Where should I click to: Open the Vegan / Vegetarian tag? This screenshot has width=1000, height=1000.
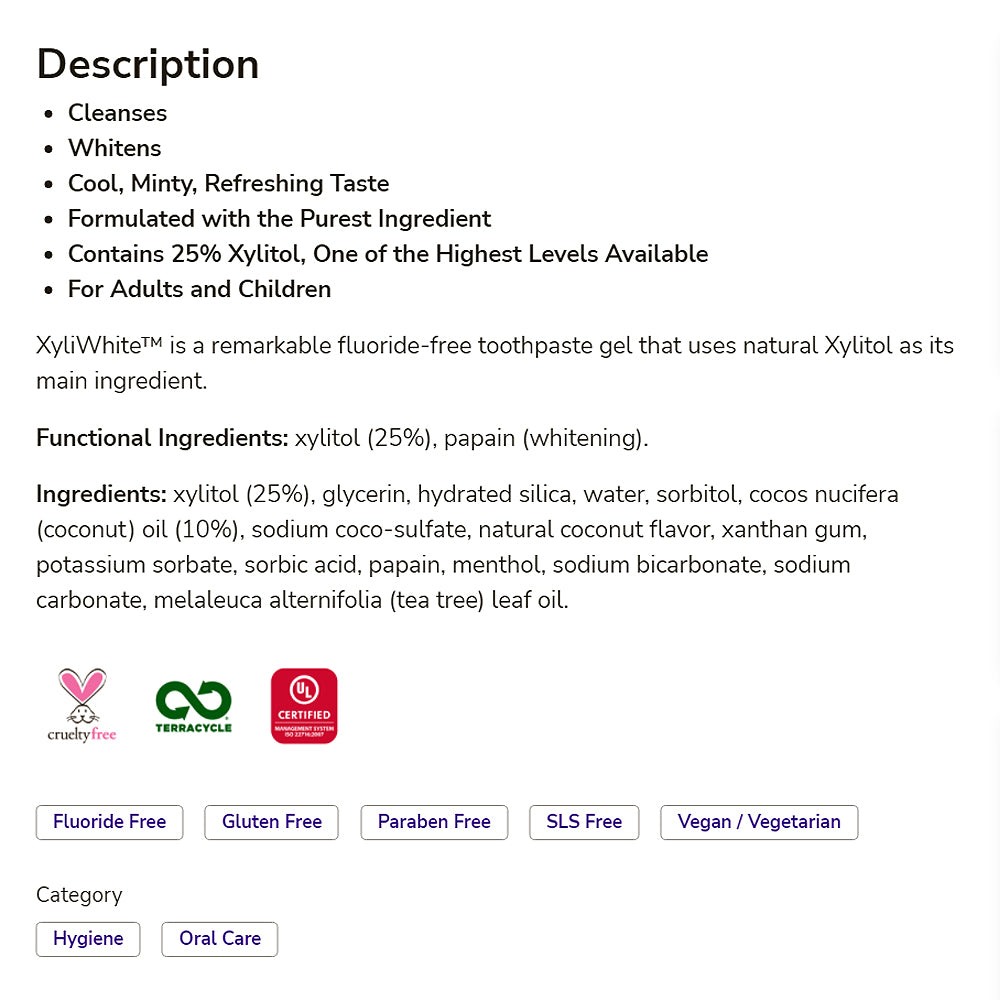point(759,822)
